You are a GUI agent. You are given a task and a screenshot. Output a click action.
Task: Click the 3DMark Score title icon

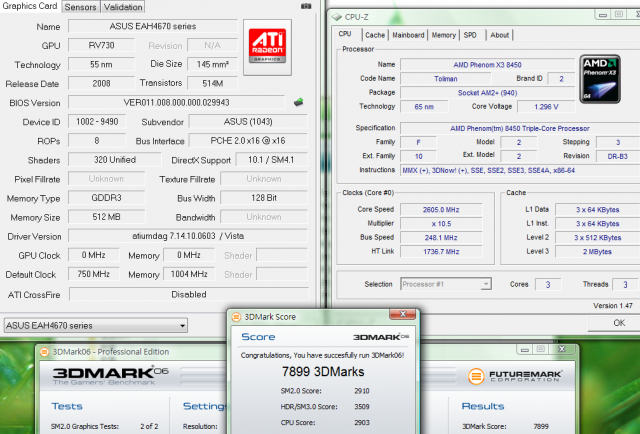[236, 317]
